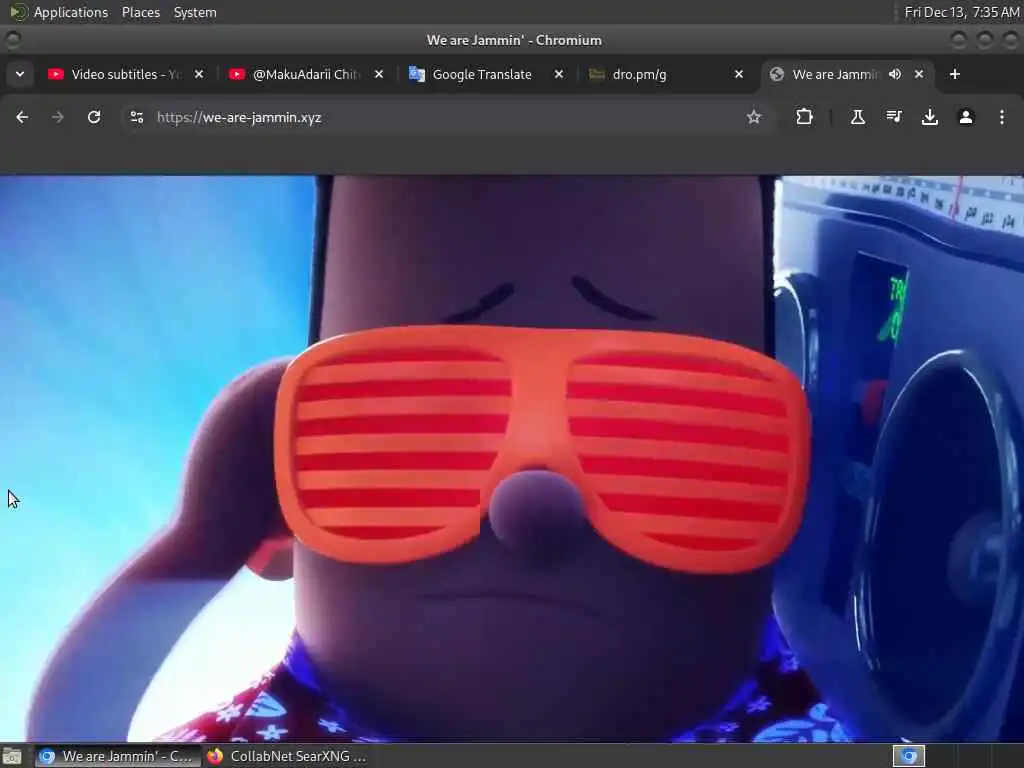Go forward to the next page
1024x768 pixels.
tap(58, 118)
